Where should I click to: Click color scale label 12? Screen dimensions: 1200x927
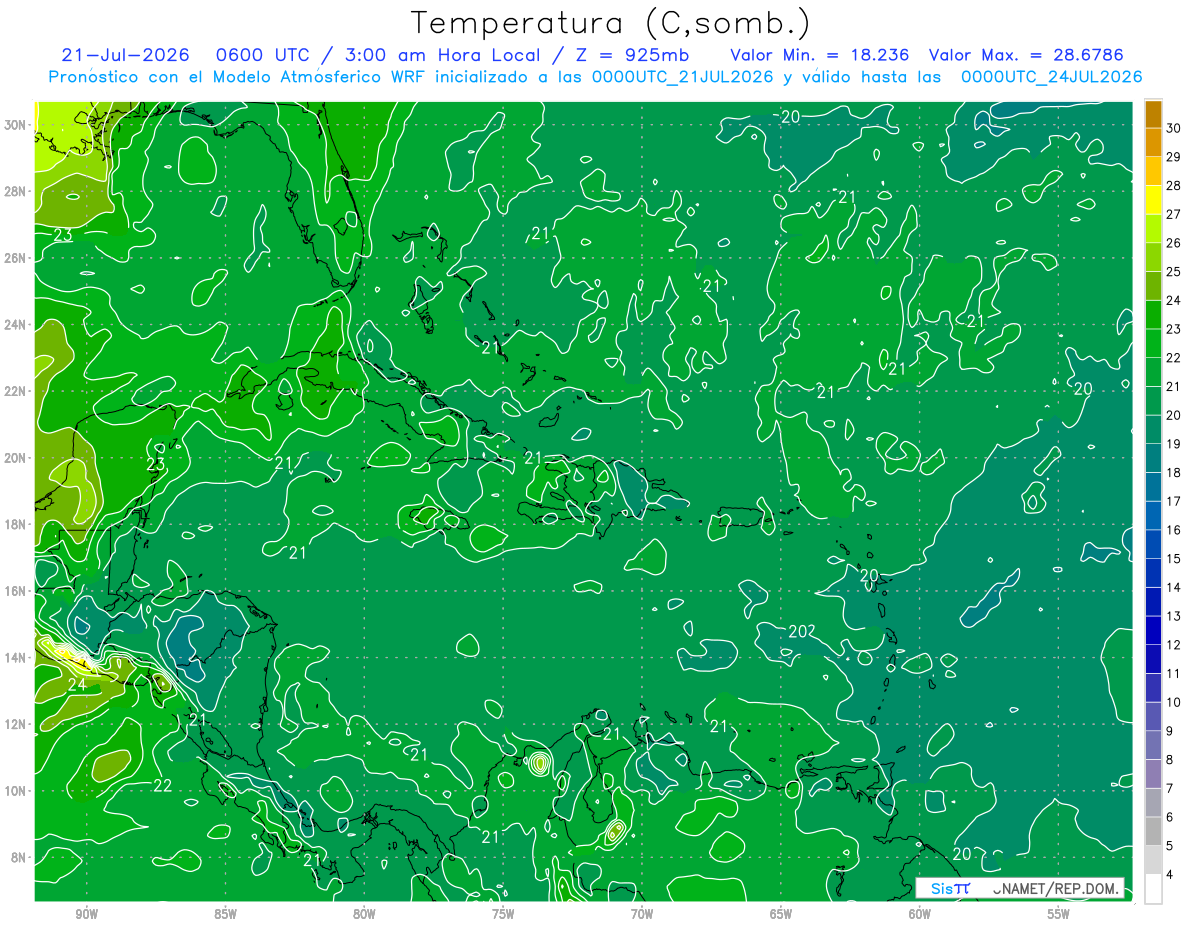coord(1174,645)
